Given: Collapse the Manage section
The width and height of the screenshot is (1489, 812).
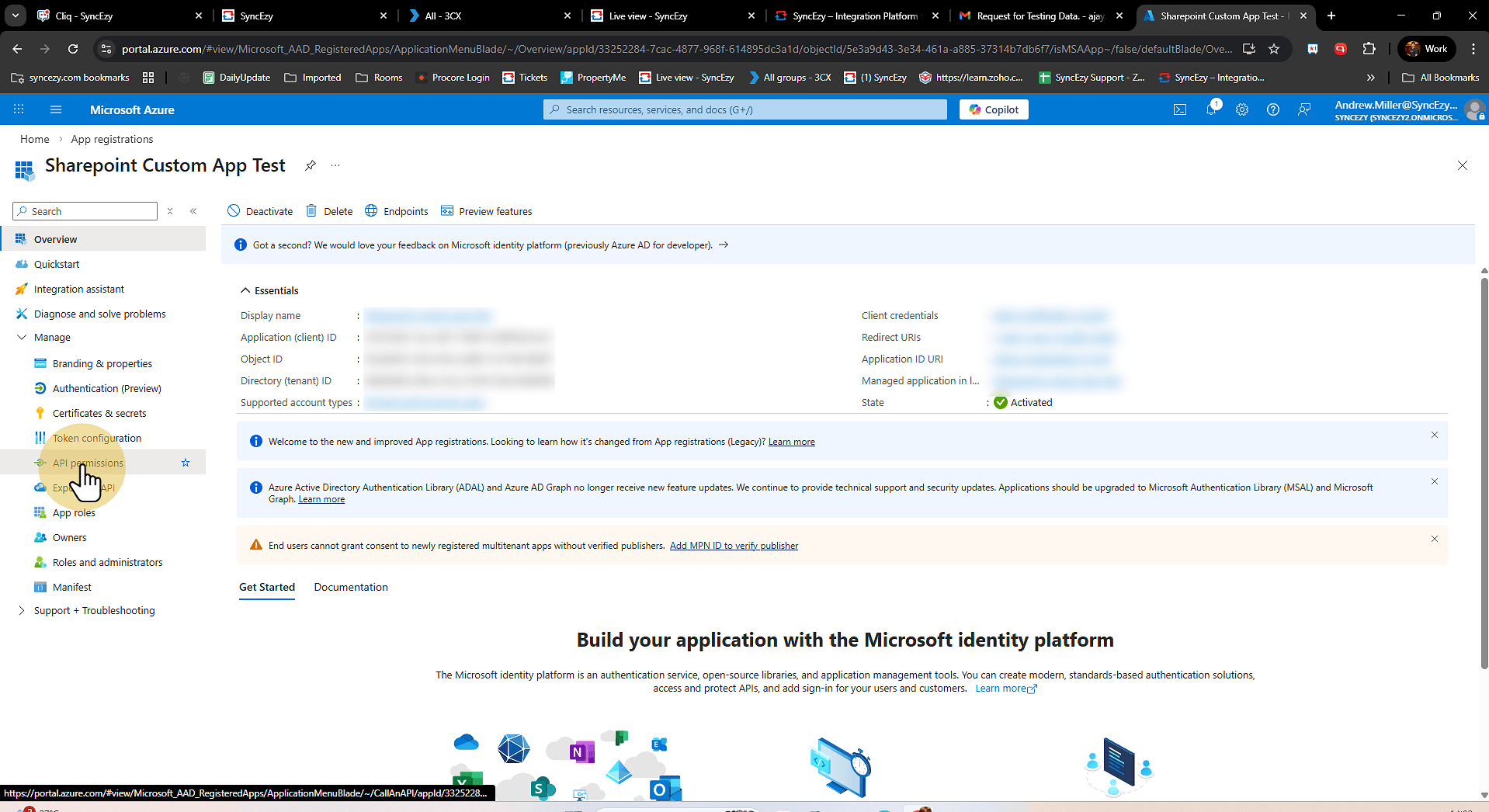Looking at the screenshot, I should (22, 337).
